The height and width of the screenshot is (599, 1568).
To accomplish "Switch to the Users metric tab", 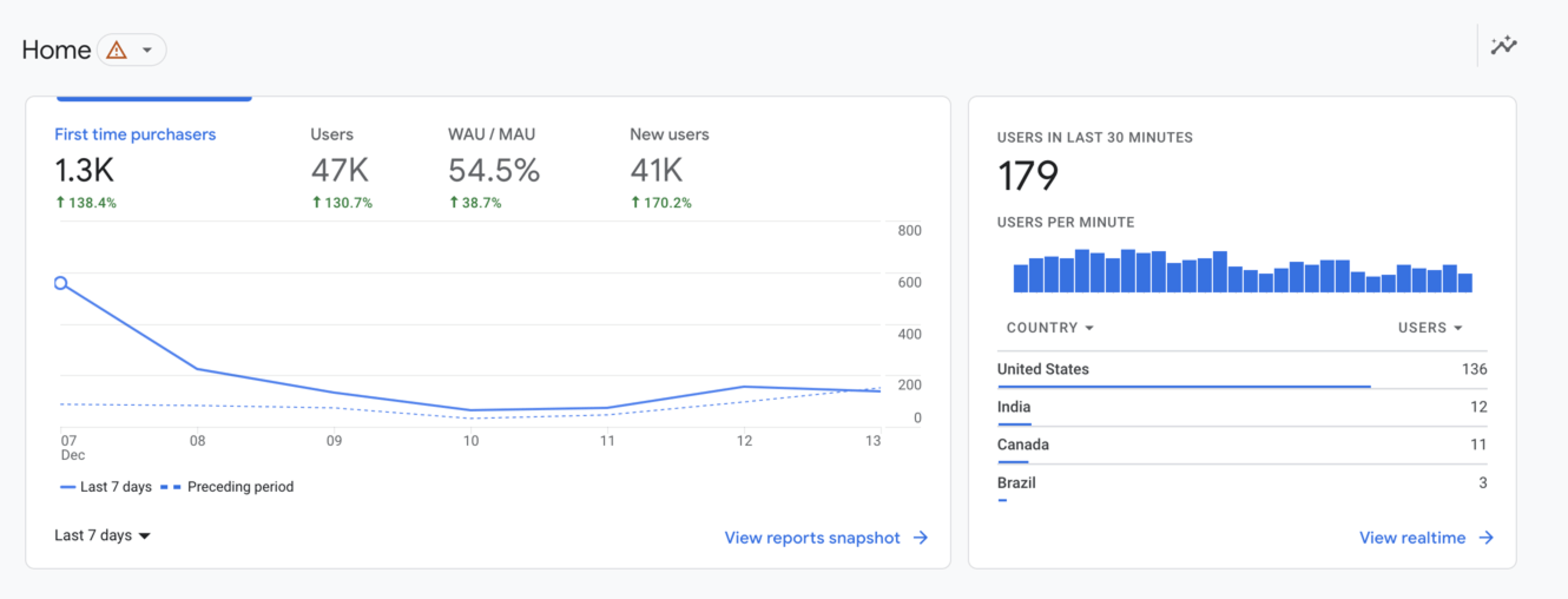I will pyautogui.click(x=332, y=134).
